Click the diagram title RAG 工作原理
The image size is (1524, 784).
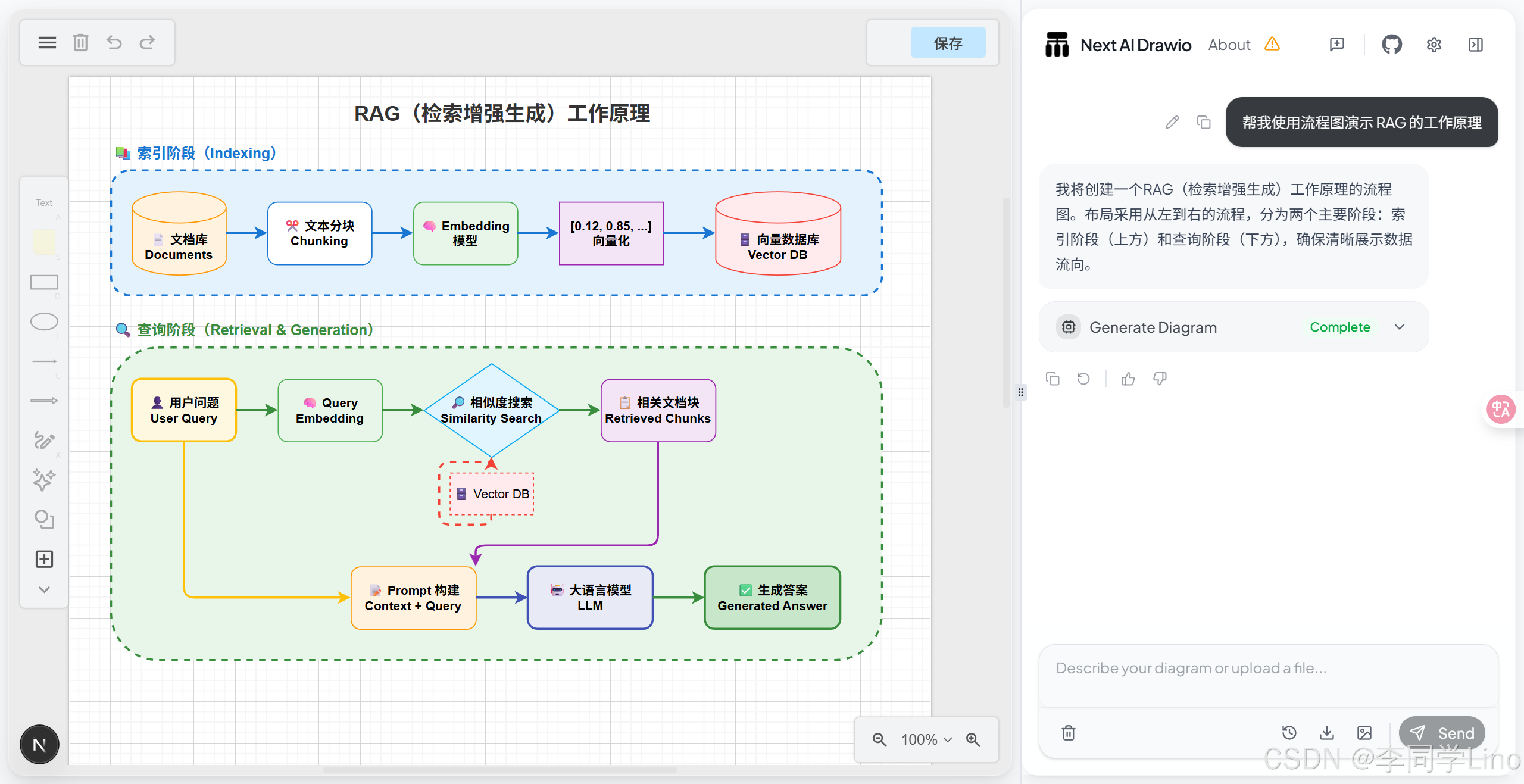click(502, 113)
